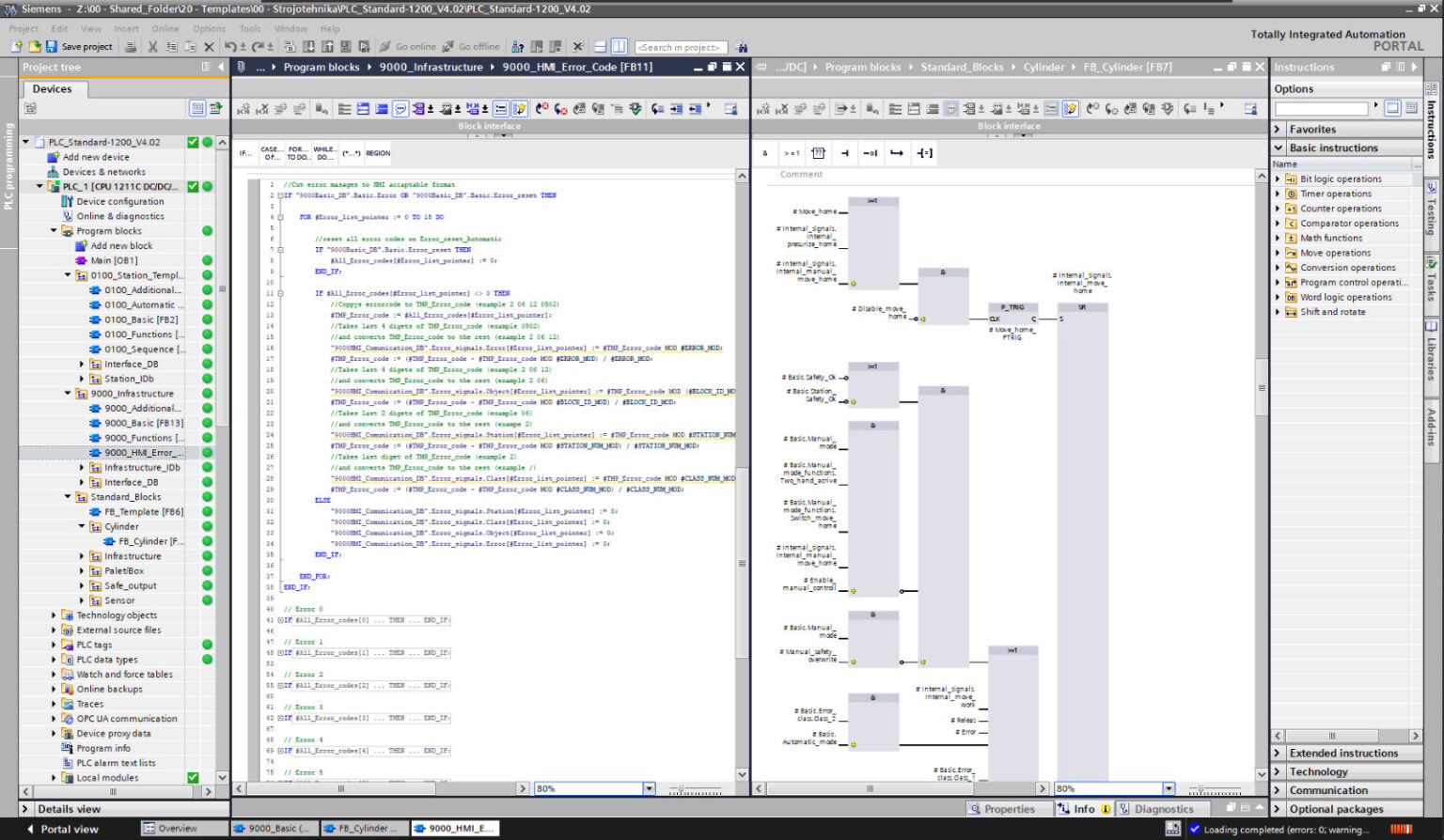
Task: Open the zoom dropdown of SCL editor
Action: 648,789
